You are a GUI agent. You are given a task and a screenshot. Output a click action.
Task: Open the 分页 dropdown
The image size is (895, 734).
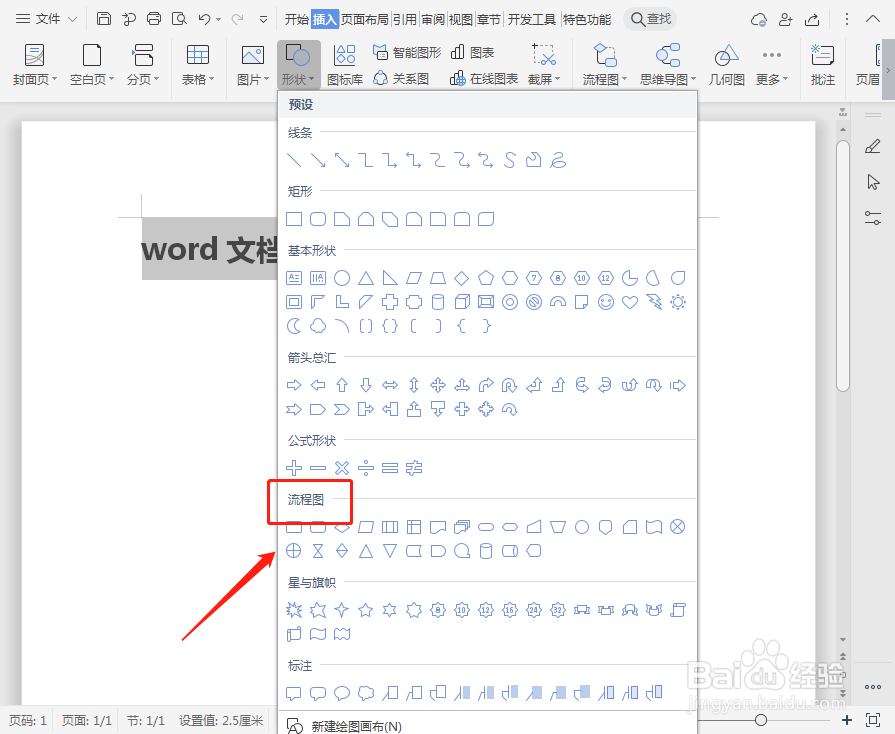(143, 64)
